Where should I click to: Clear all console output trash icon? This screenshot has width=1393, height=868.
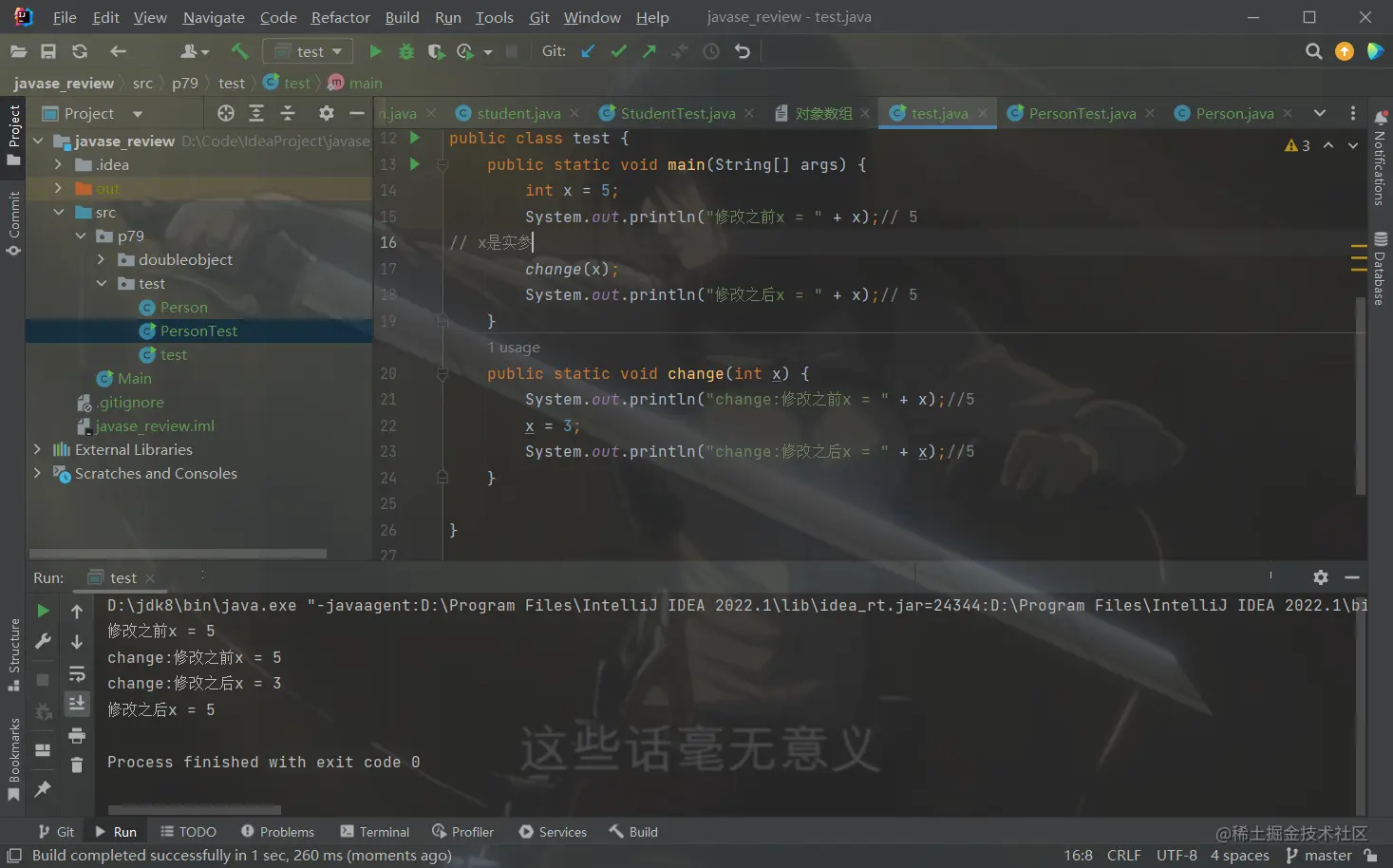click(77, 764)
